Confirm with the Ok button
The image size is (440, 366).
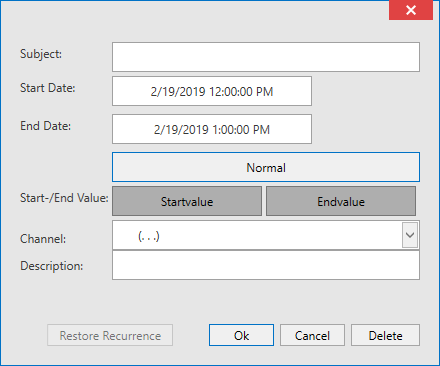click(x=241, y=335)
